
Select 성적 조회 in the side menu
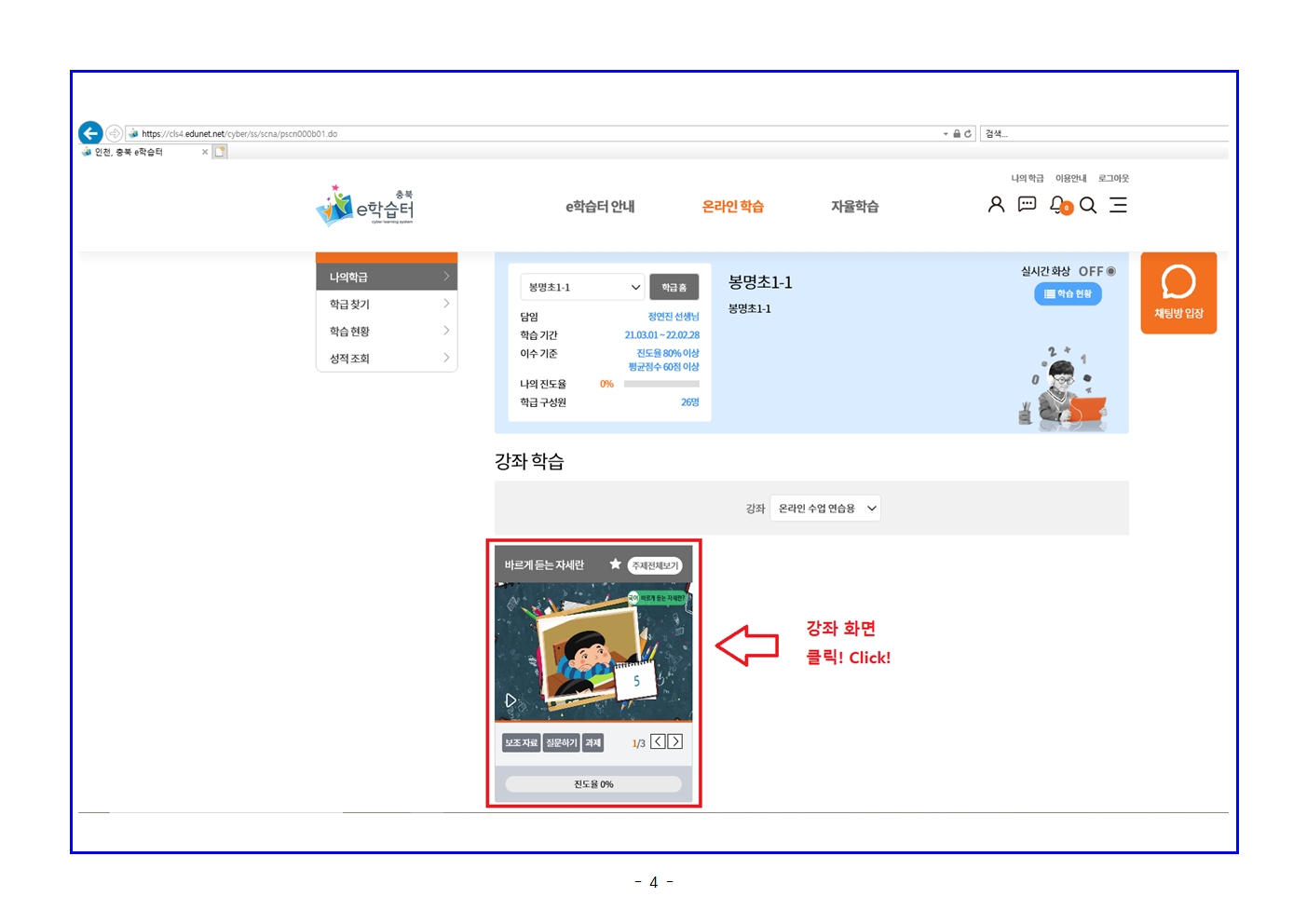387,358
